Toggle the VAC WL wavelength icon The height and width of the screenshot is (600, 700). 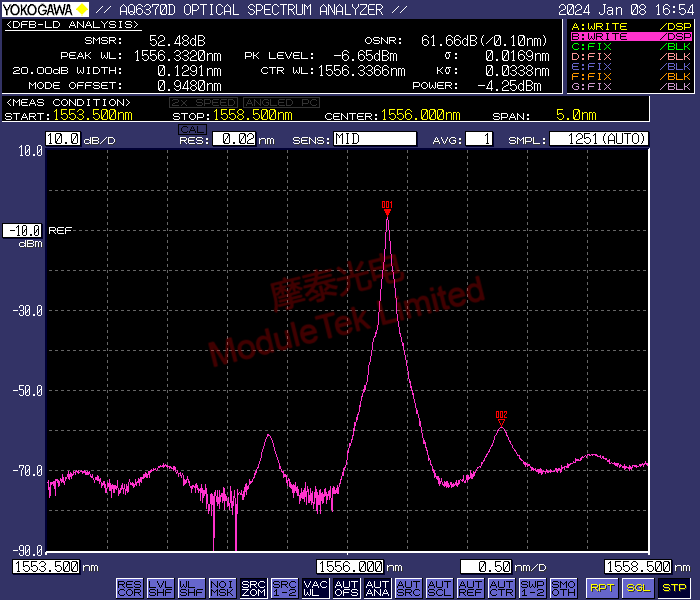pyautogui.click(x=315, y=588)
